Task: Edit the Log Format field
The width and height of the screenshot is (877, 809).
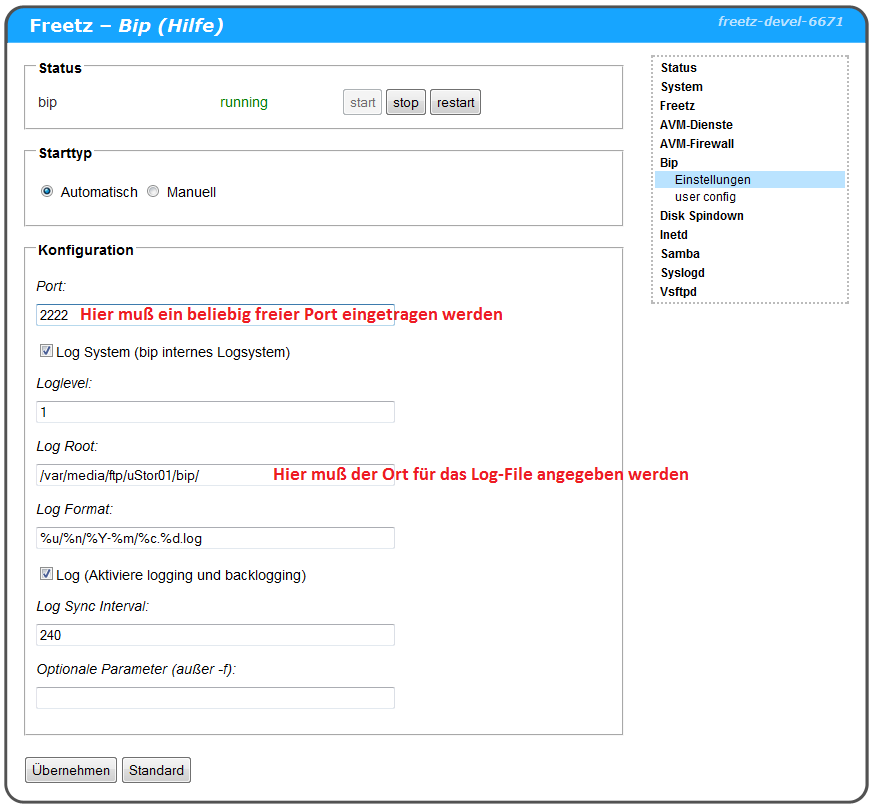Action: pos(215,538)
